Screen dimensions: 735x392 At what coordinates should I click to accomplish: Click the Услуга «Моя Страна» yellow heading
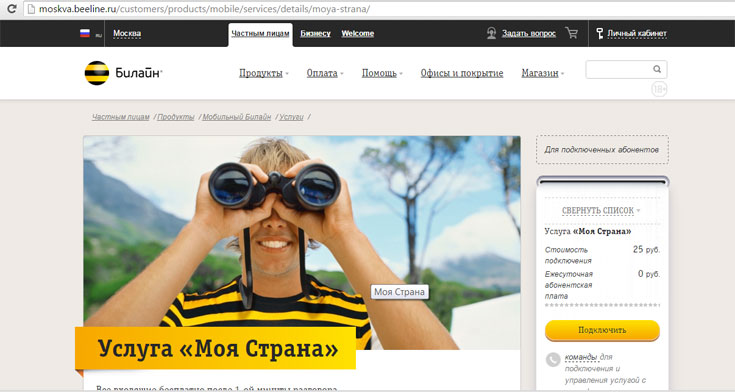(216, 348)
